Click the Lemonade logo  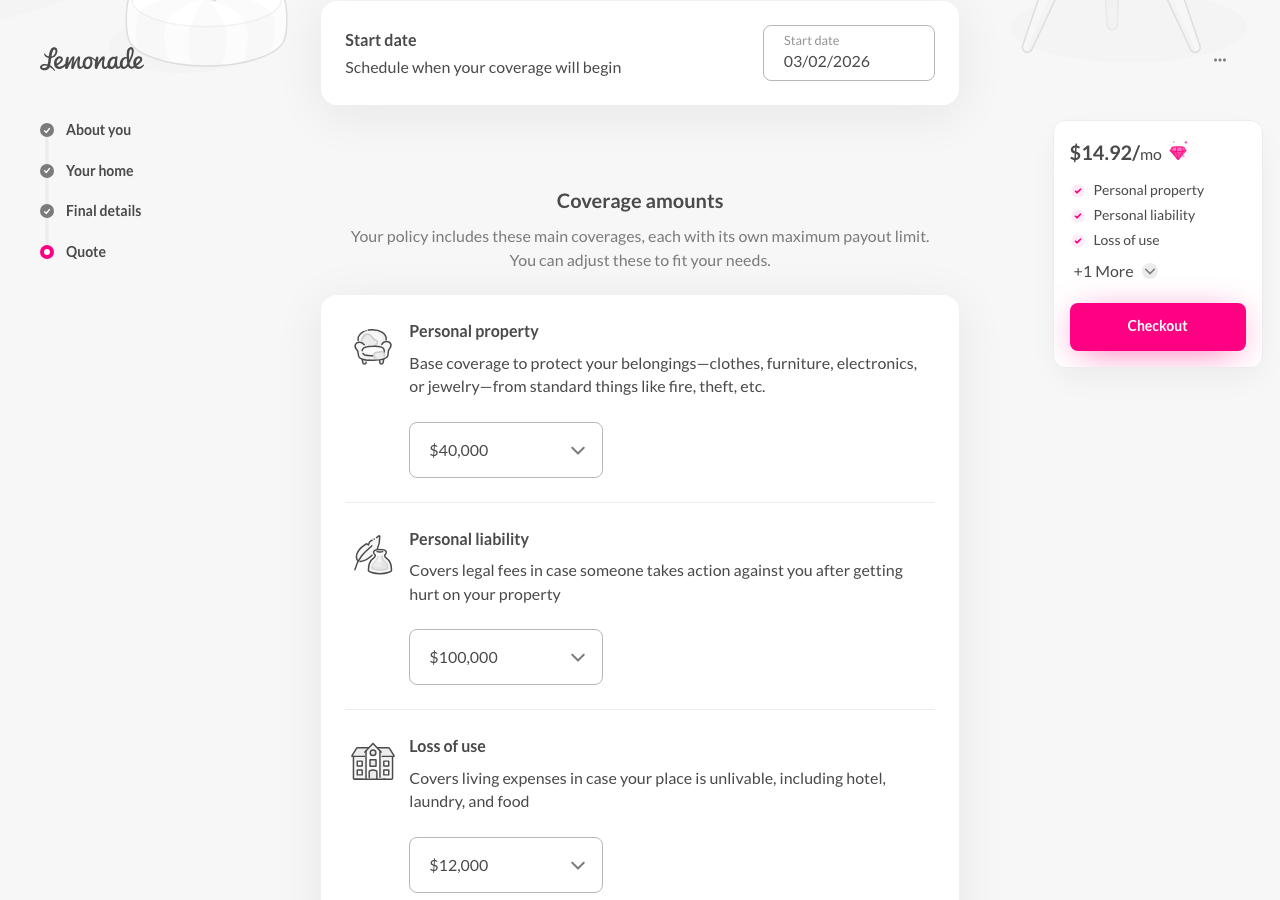coord(91,59)
